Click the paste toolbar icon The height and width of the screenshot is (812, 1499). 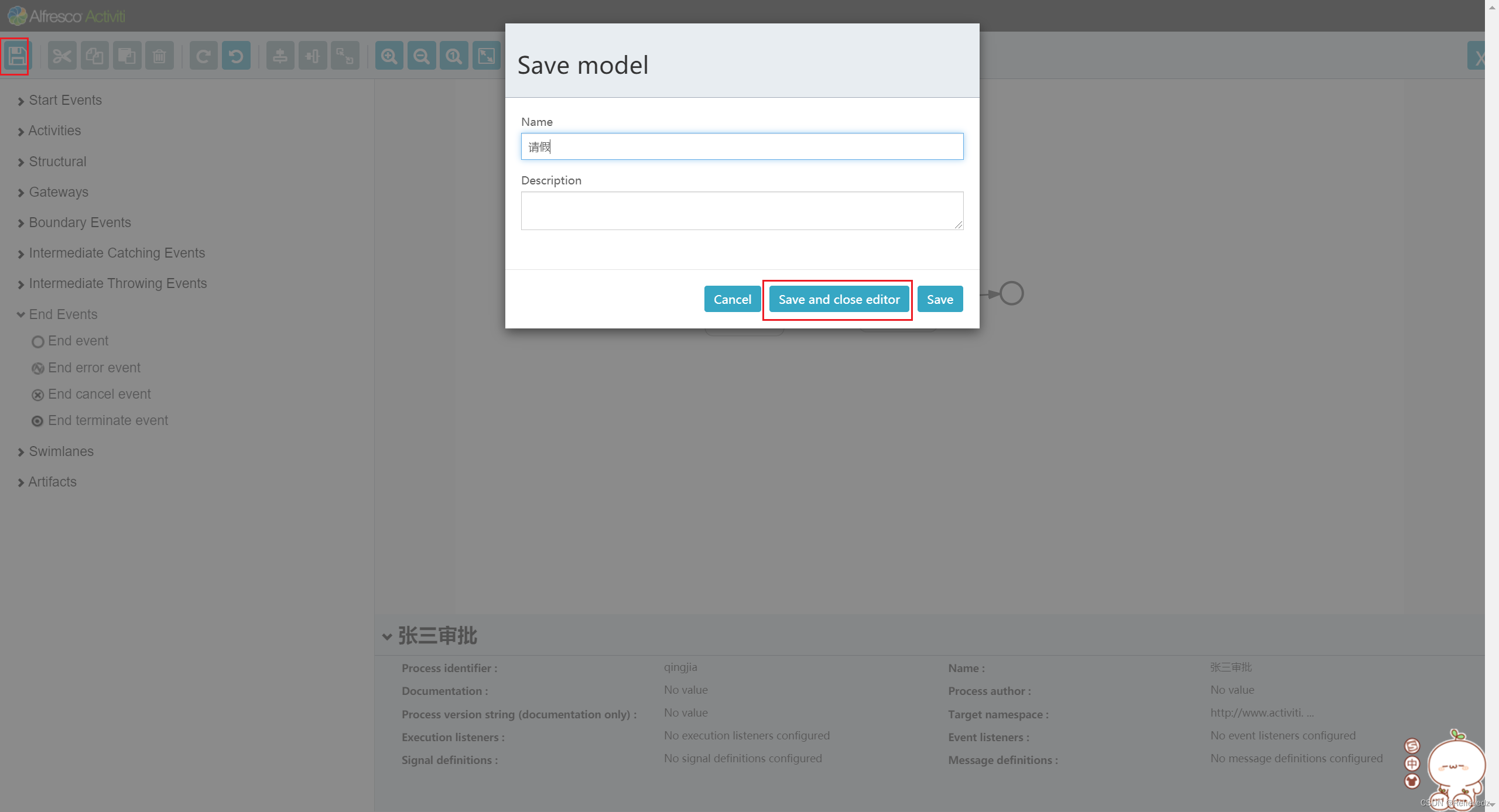coord(127,56)
